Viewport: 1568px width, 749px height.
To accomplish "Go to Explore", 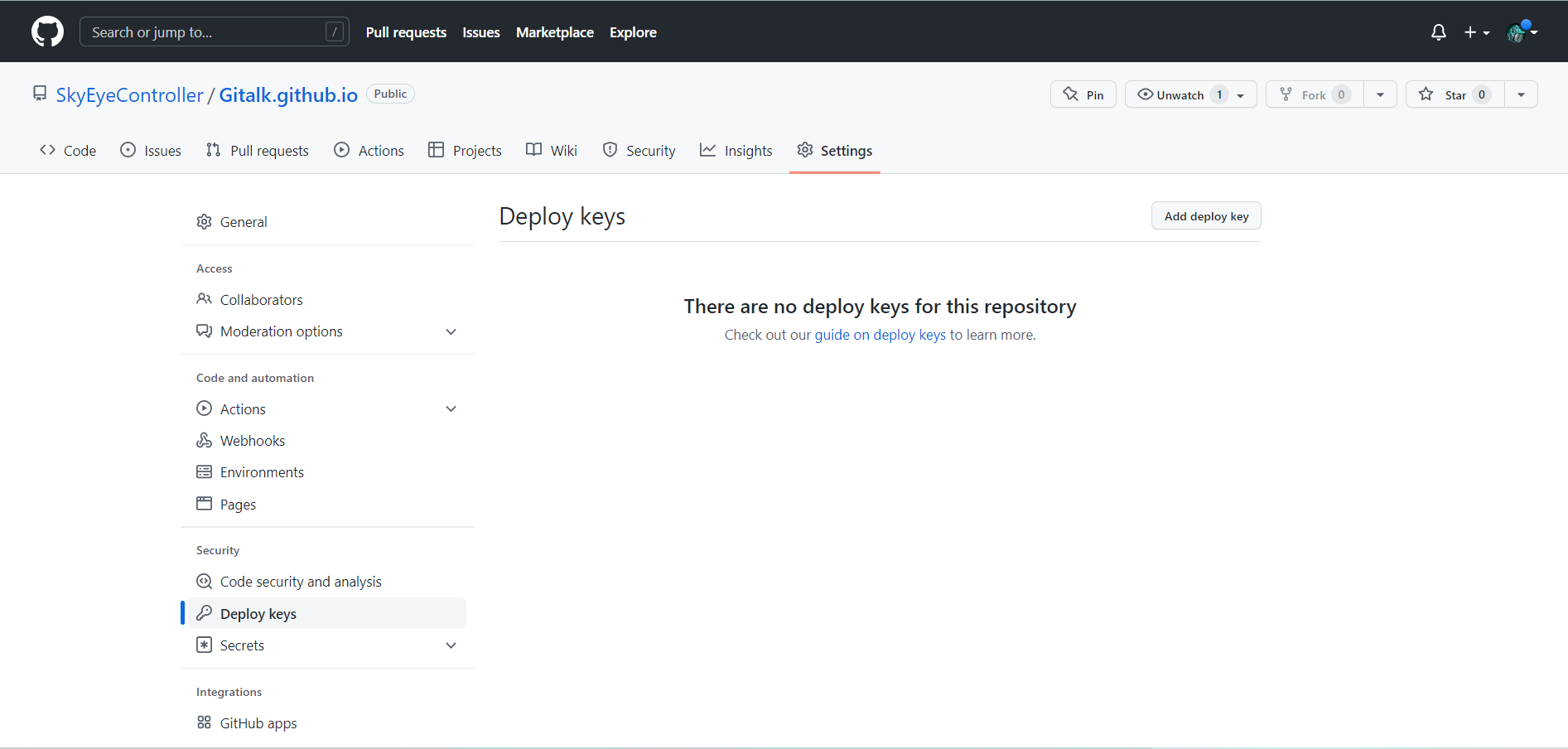I will pos(633,32).
